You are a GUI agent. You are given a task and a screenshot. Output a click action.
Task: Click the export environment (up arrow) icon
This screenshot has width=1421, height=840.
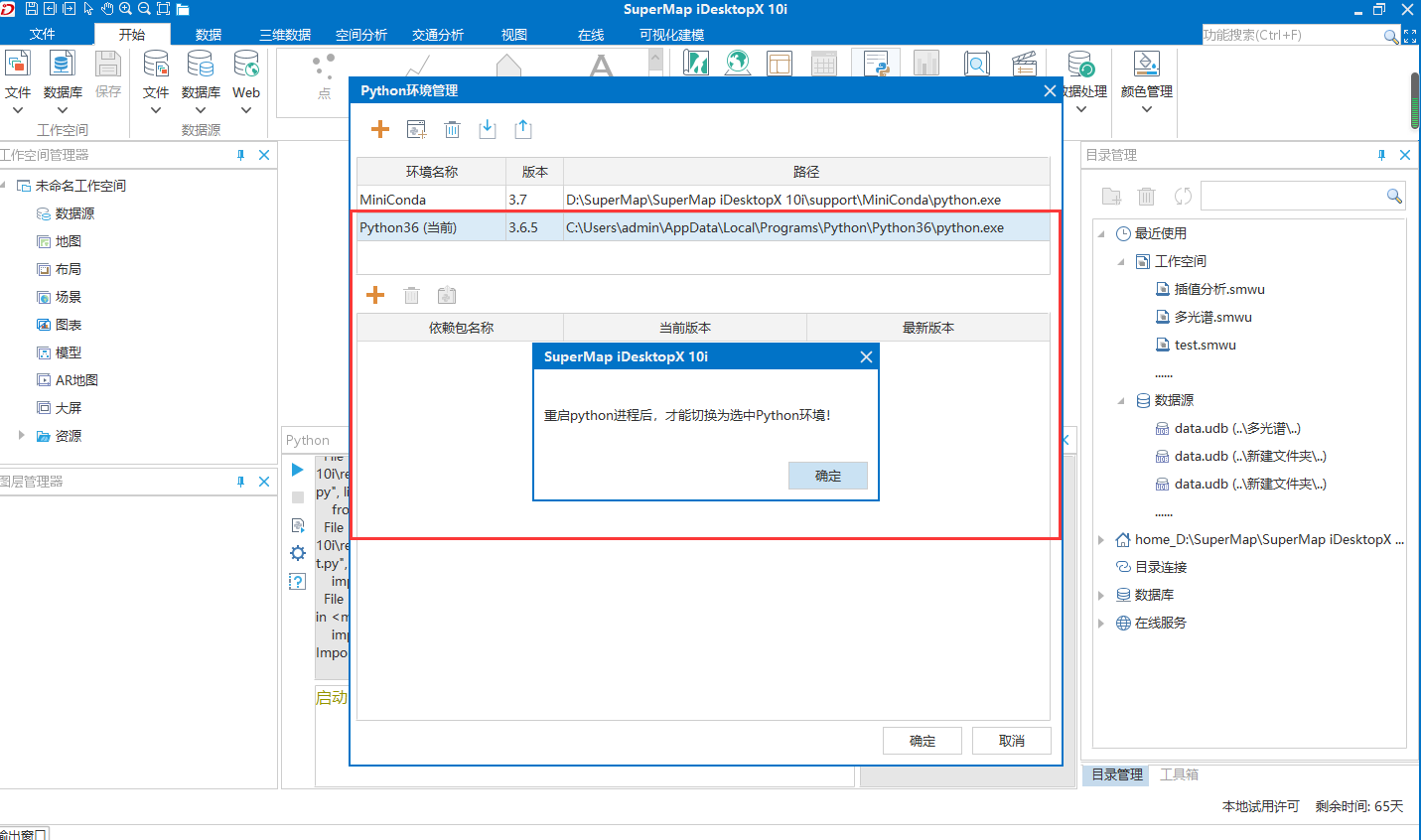tap(523, 129)
